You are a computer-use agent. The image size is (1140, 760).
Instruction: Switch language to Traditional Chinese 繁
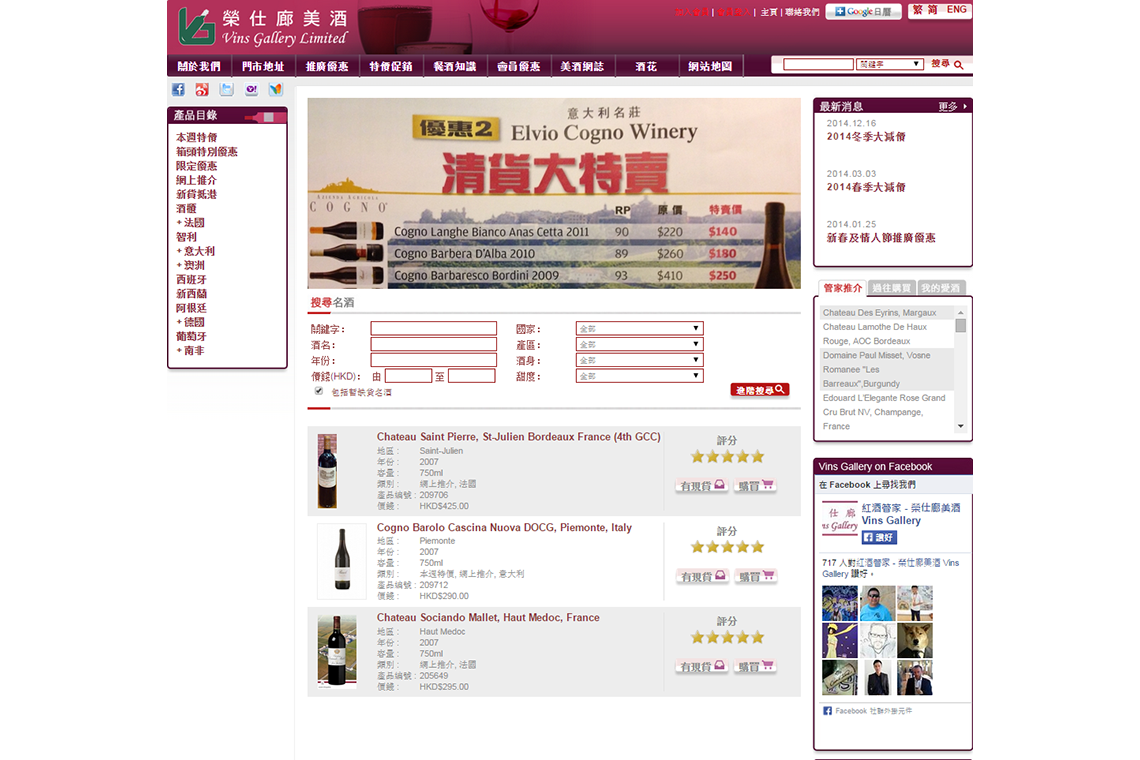(918, 9)
